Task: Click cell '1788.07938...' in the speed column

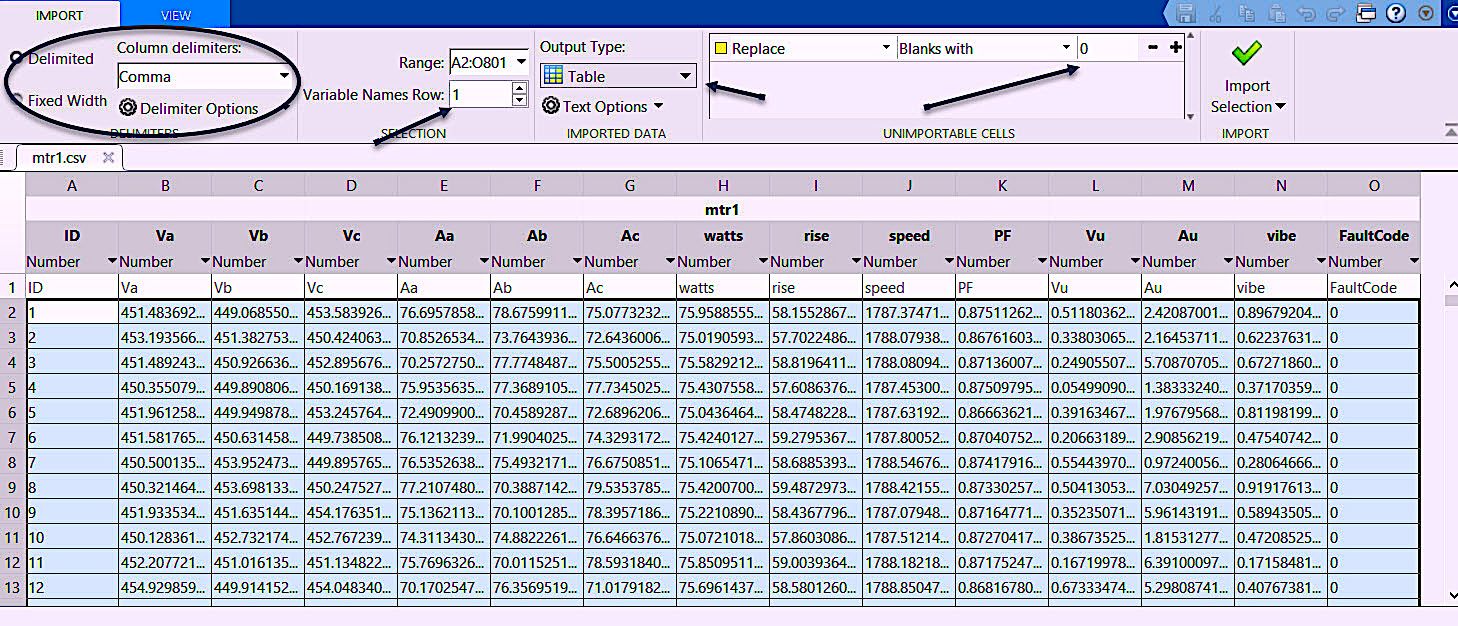Action: tap(909, 338)
